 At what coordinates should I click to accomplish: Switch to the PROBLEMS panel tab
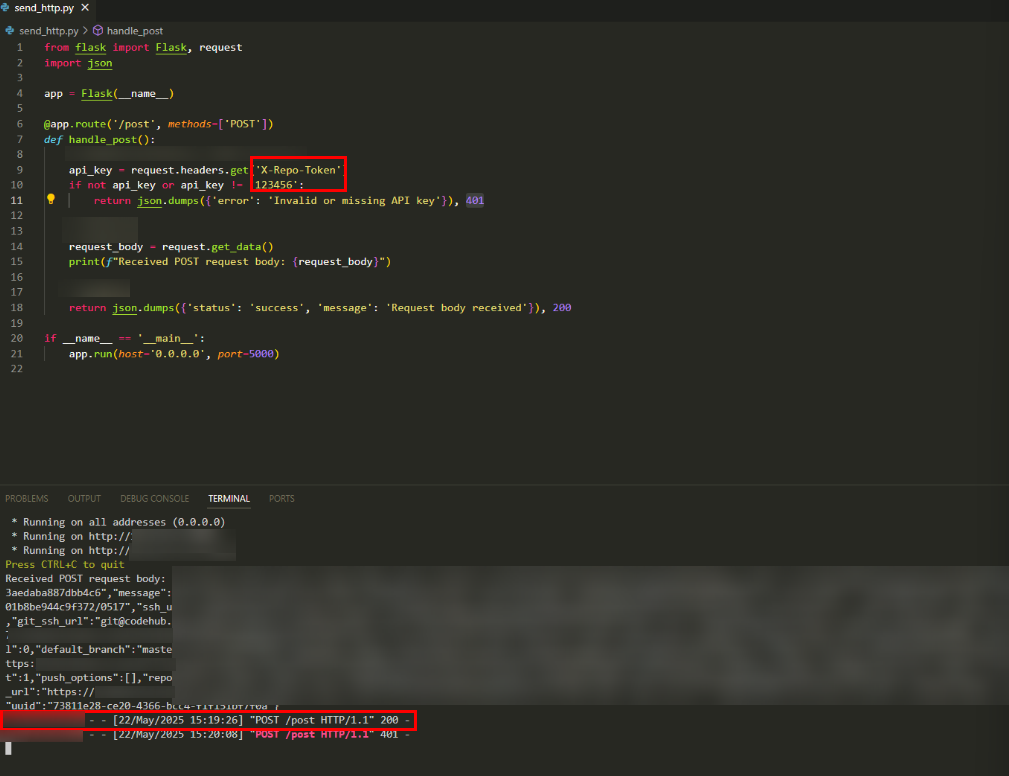26,499
